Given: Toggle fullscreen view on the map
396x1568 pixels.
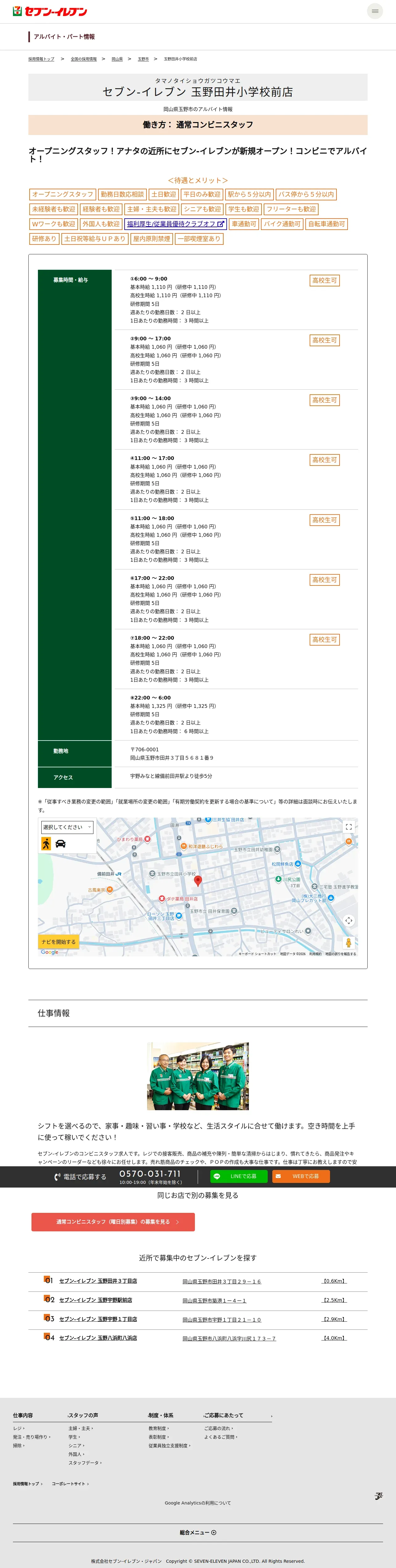Looking at the screenshot, I should click(349, 827).
